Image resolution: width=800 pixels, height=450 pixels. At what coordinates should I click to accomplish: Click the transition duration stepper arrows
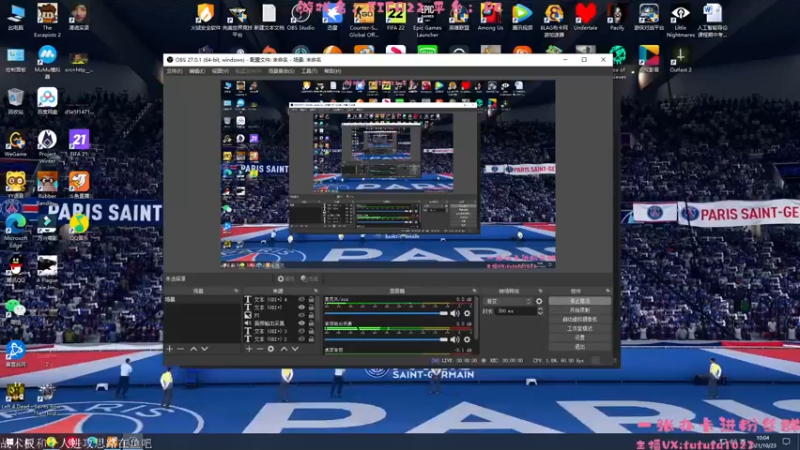[540, 311]
